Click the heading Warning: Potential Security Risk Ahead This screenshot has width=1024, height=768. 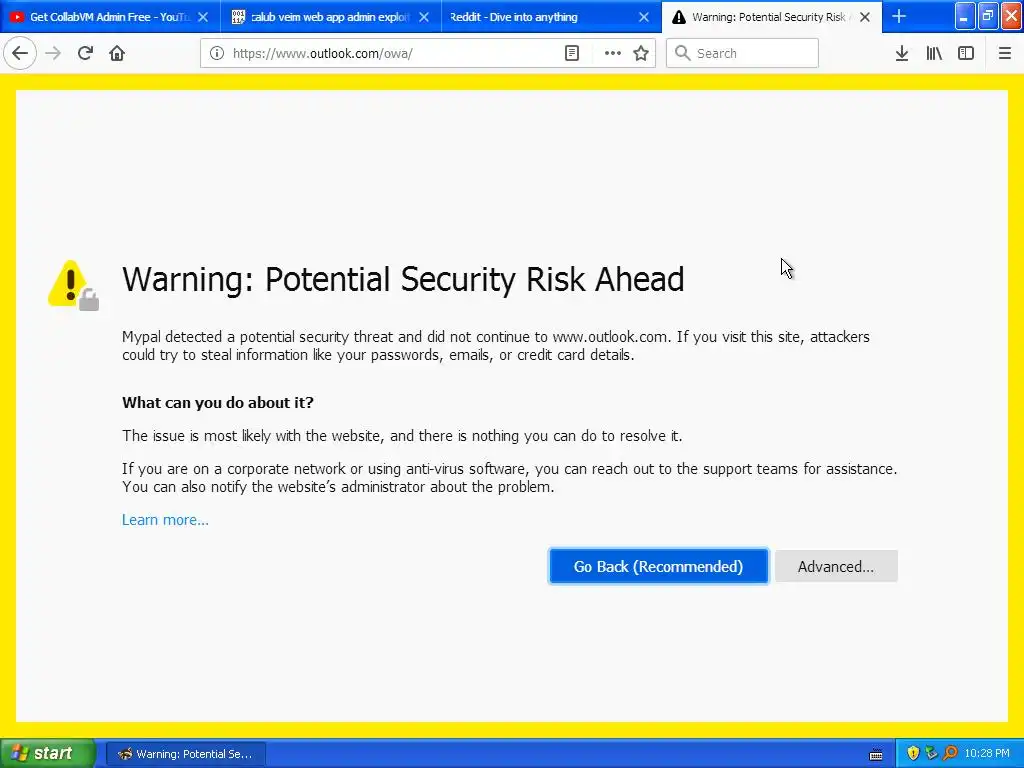[x=403, y=280]
